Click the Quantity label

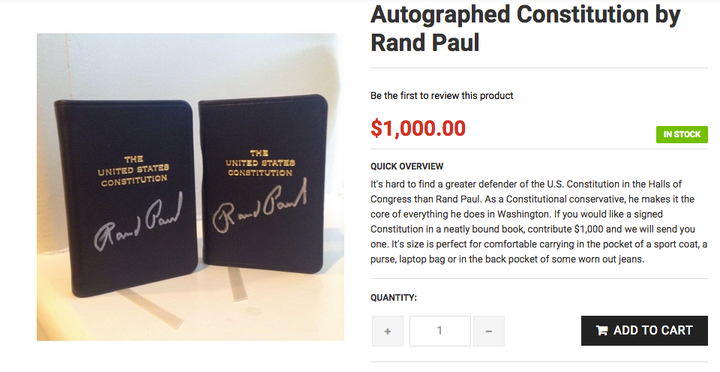(x=394, y=298)
